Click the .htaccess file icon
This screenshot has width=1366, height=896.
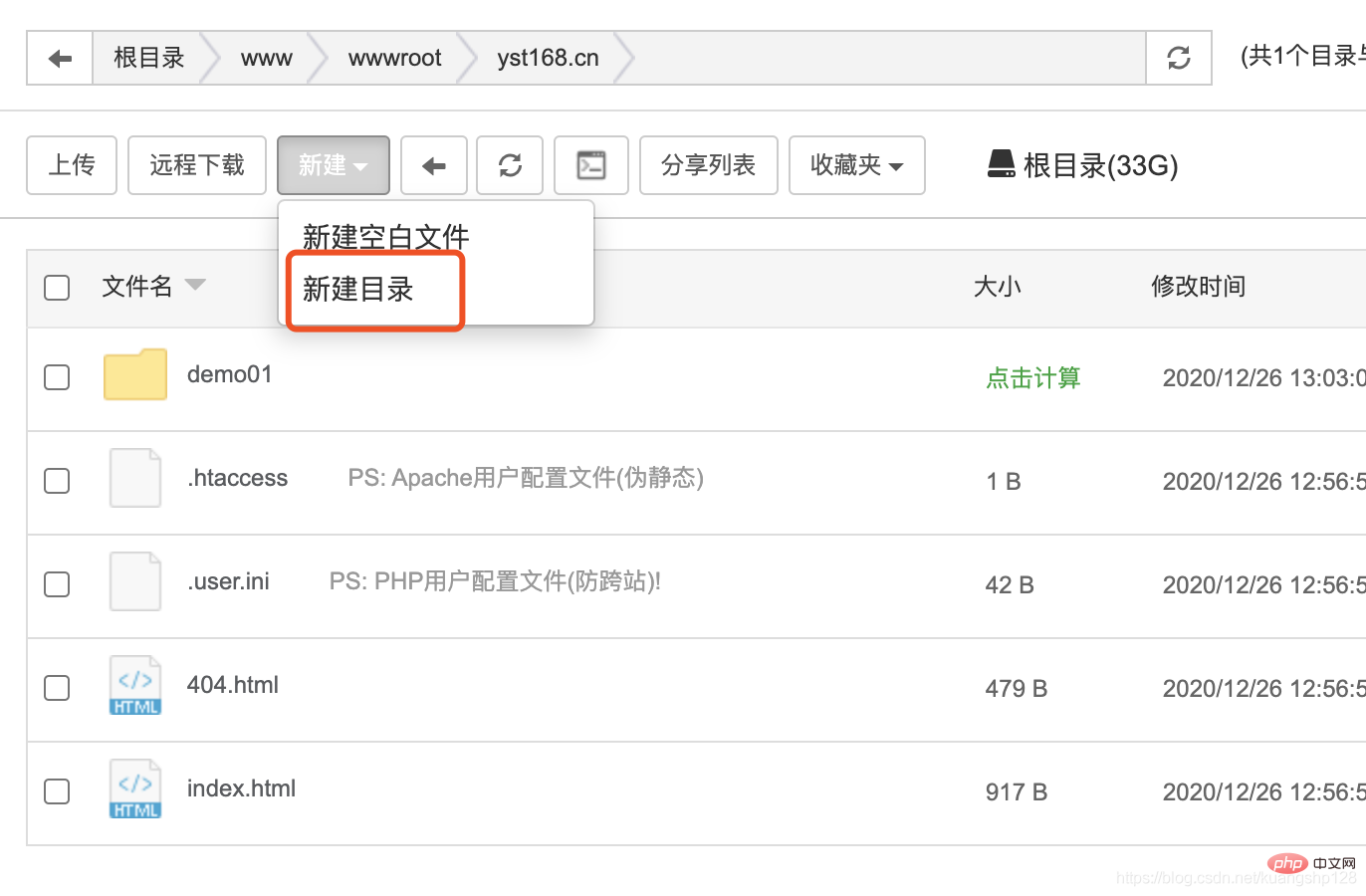[x=135, y=478]
